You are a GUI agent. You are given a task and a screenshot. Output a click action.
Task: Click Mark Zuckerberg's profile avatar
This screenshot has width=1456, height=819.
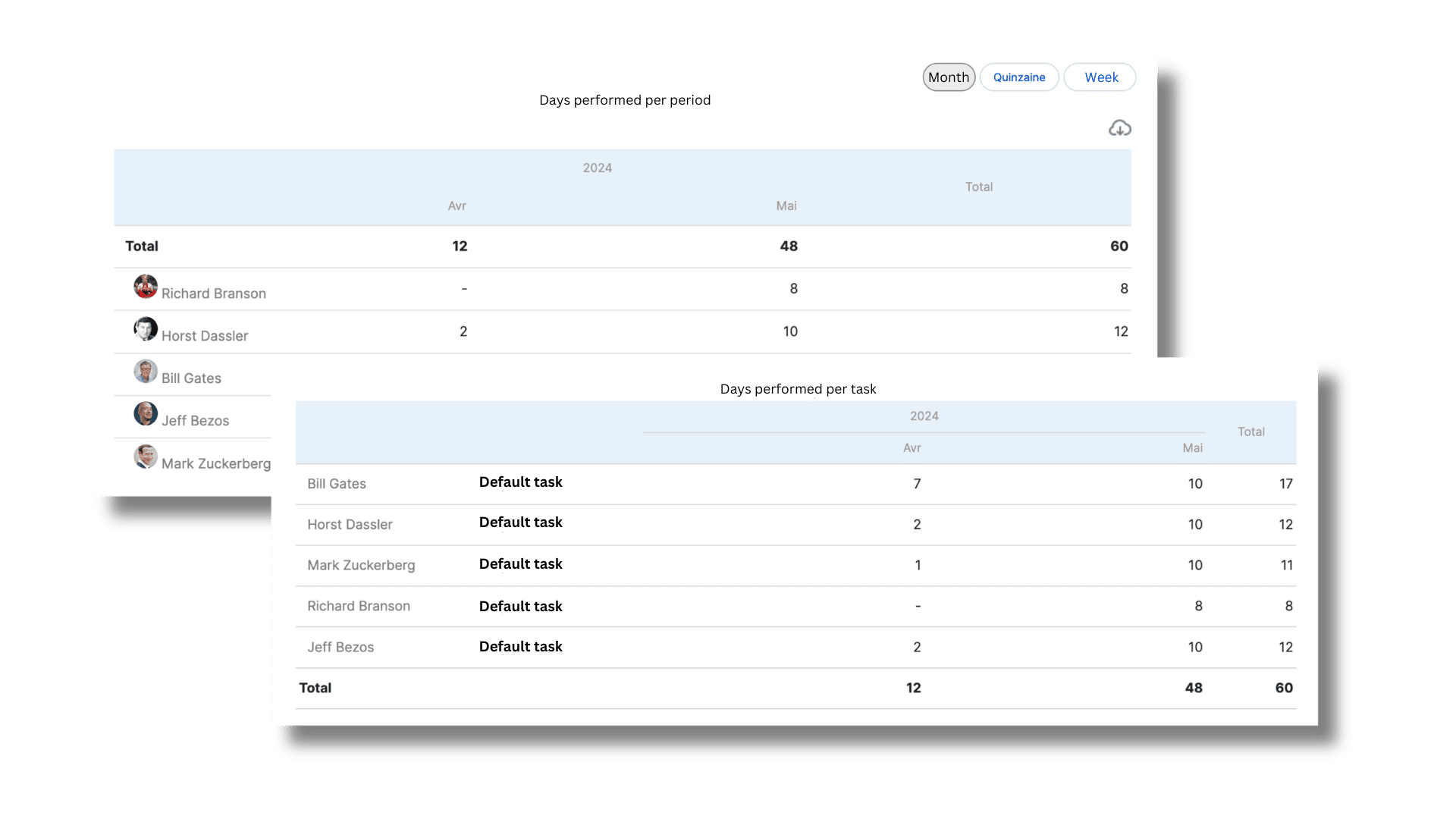146,457
